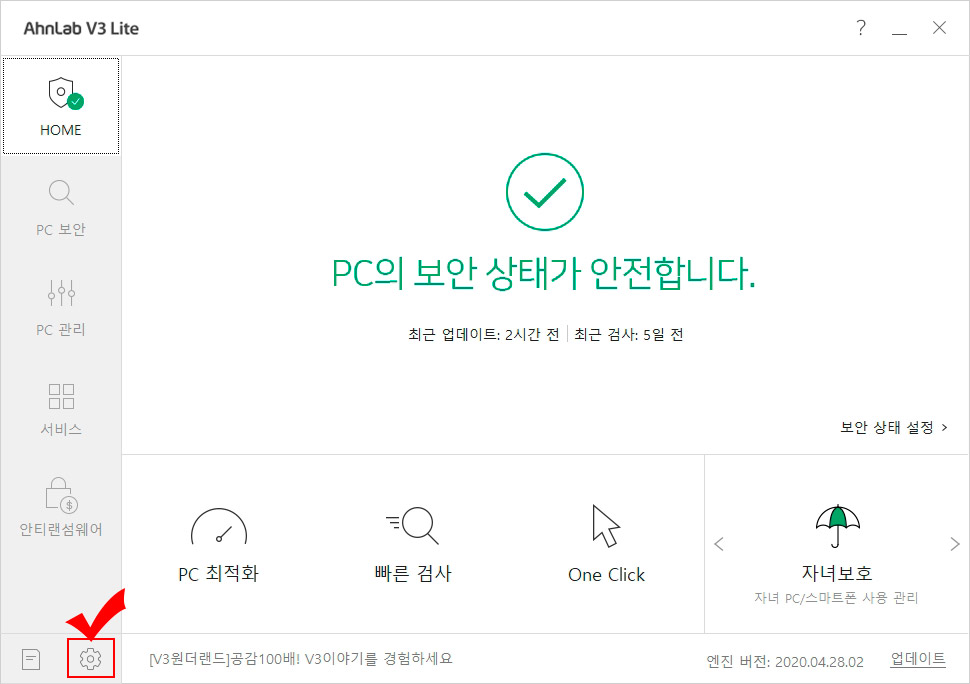The image size is (970, 684).
Task: Open 보안 상태 설정 link
Action: [x=893, y=427]
